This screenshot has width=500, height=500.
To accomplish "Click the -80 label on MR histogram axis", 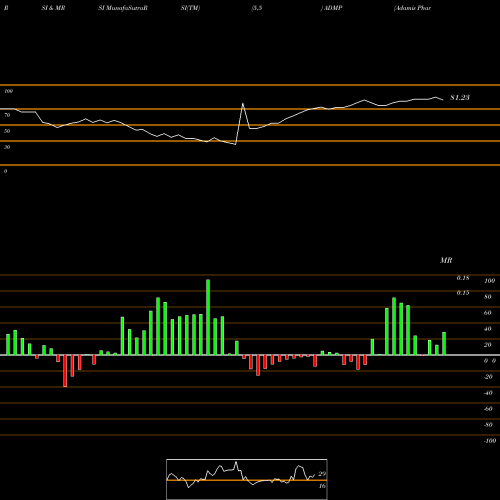I will 488,425.
